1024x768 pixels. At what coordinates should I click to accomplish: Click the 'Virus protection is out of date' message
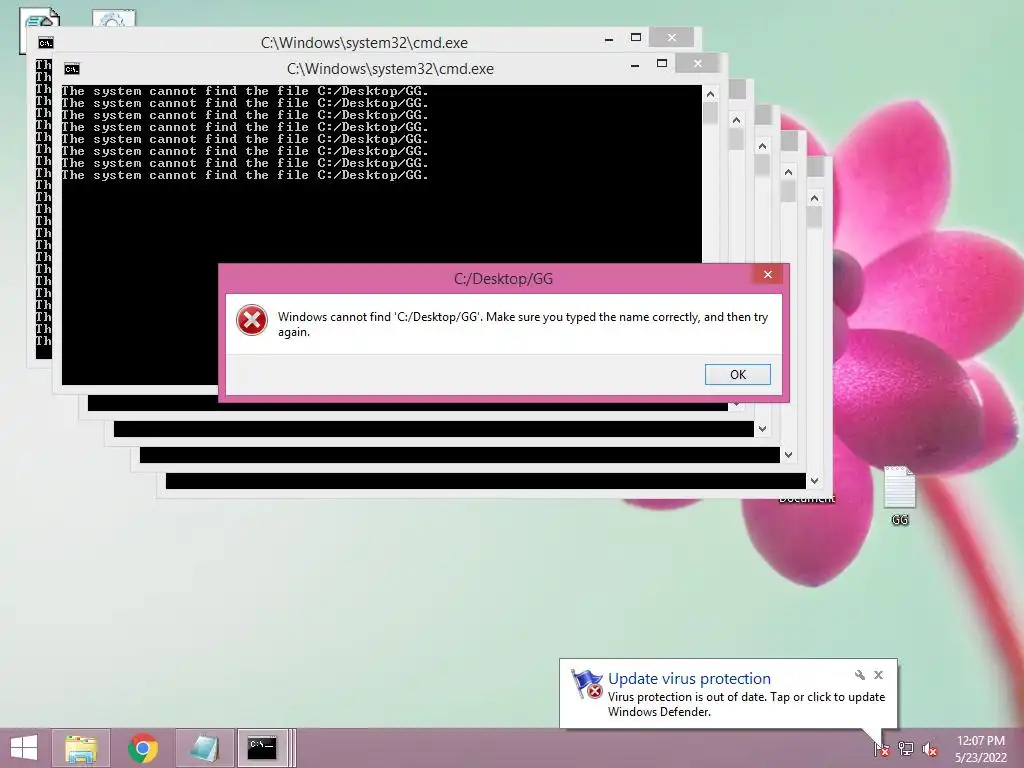(746, 704)
